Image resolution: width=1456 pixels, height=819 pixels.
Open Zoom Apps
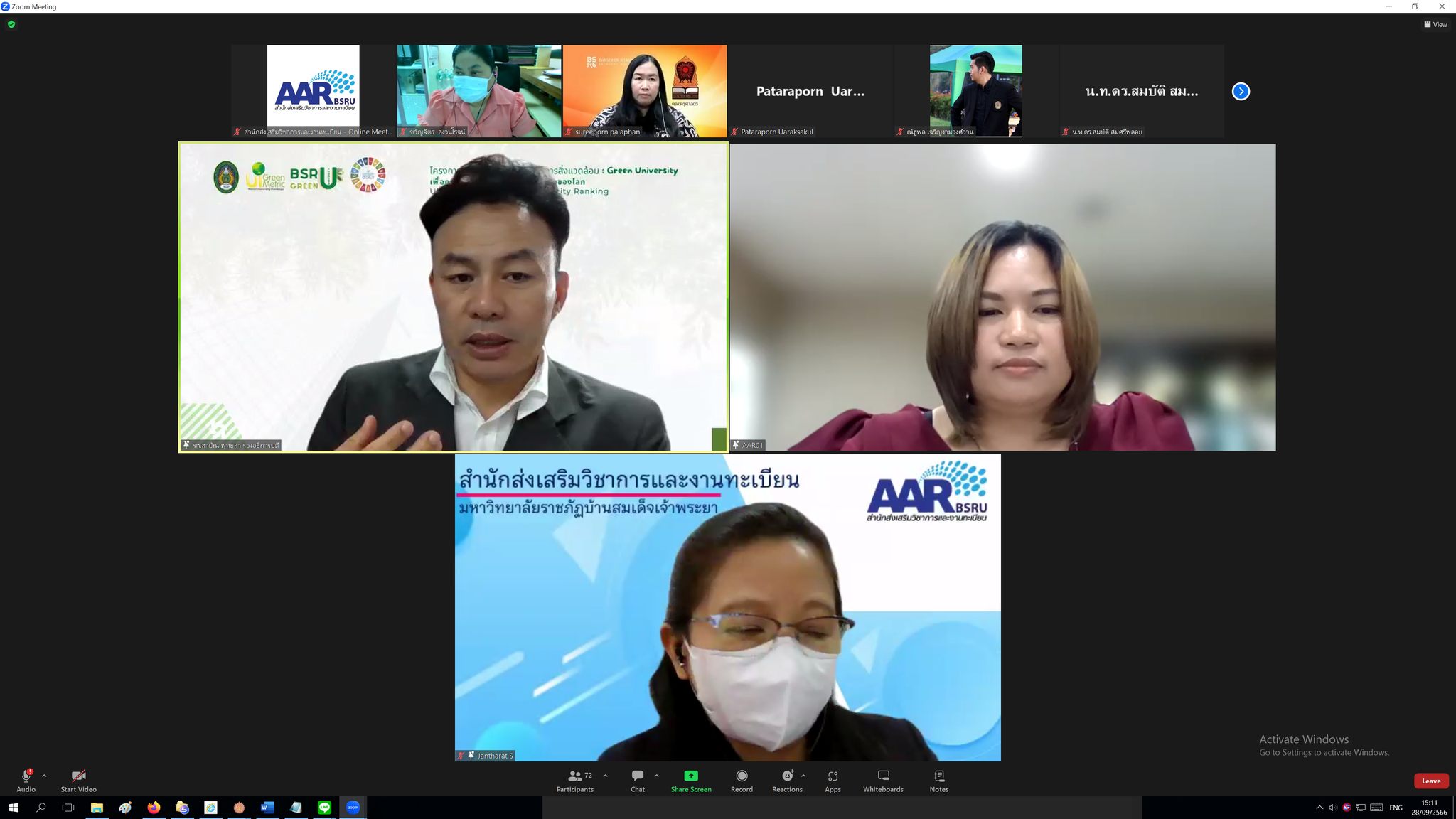point(833,780)
